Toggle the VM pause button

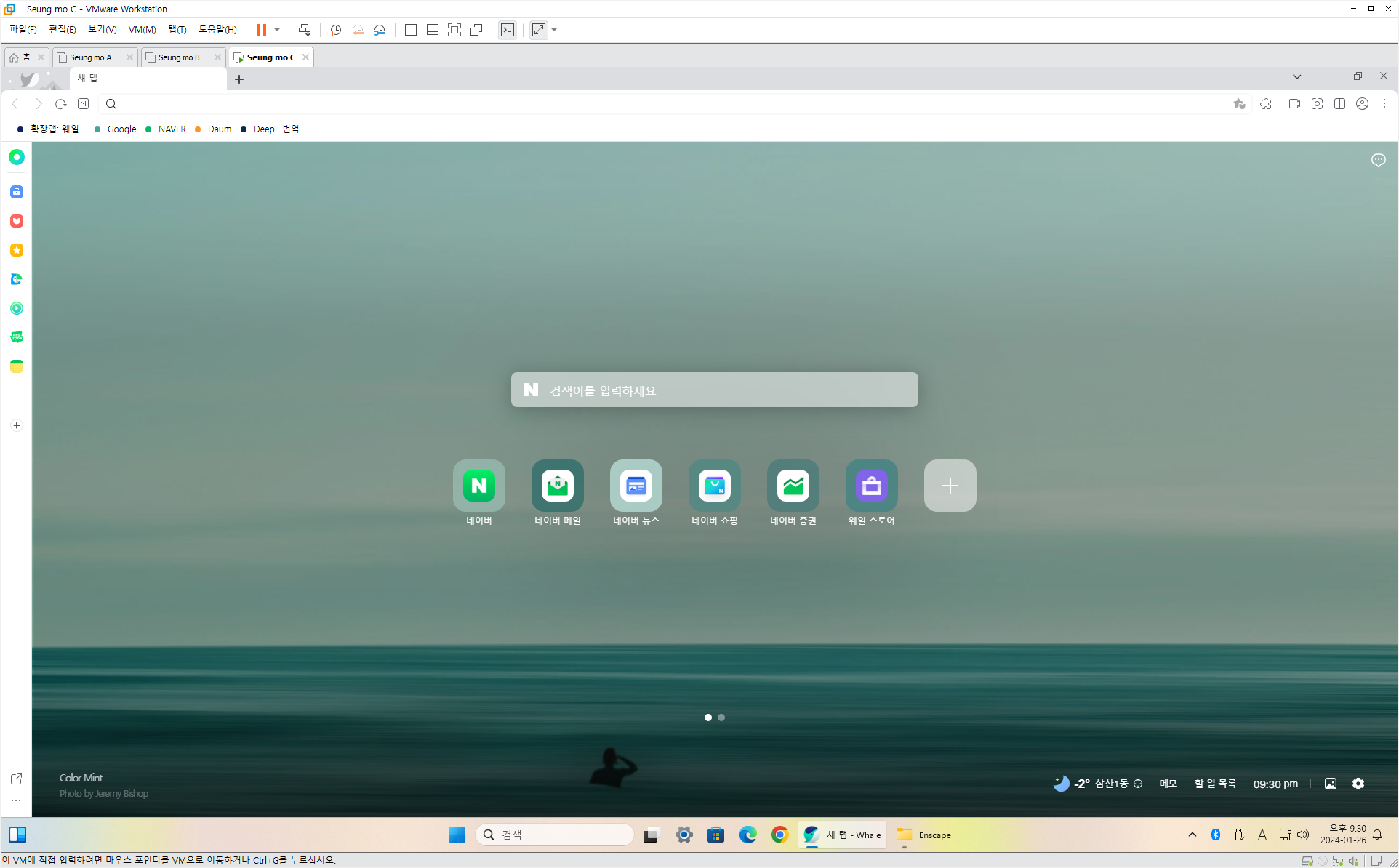pyautogui.click(x=262, y=30)
